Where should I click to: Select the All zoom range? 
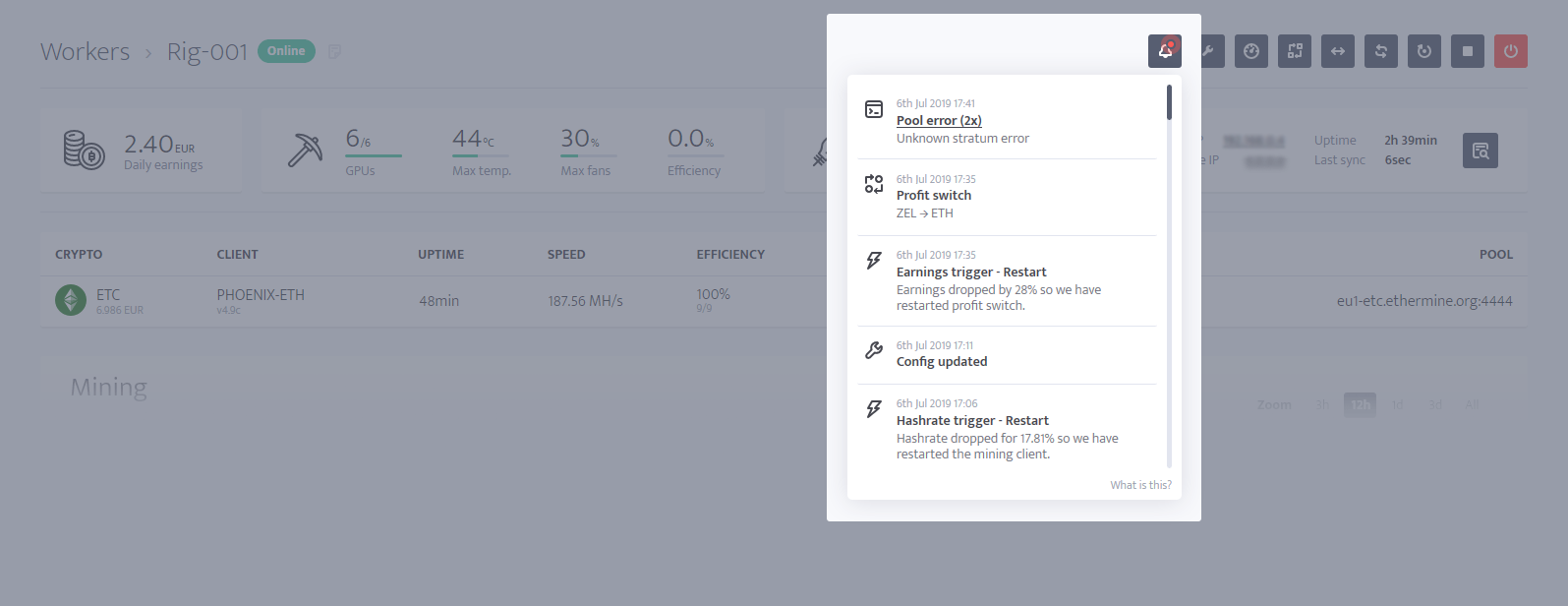coord(1472,404)
